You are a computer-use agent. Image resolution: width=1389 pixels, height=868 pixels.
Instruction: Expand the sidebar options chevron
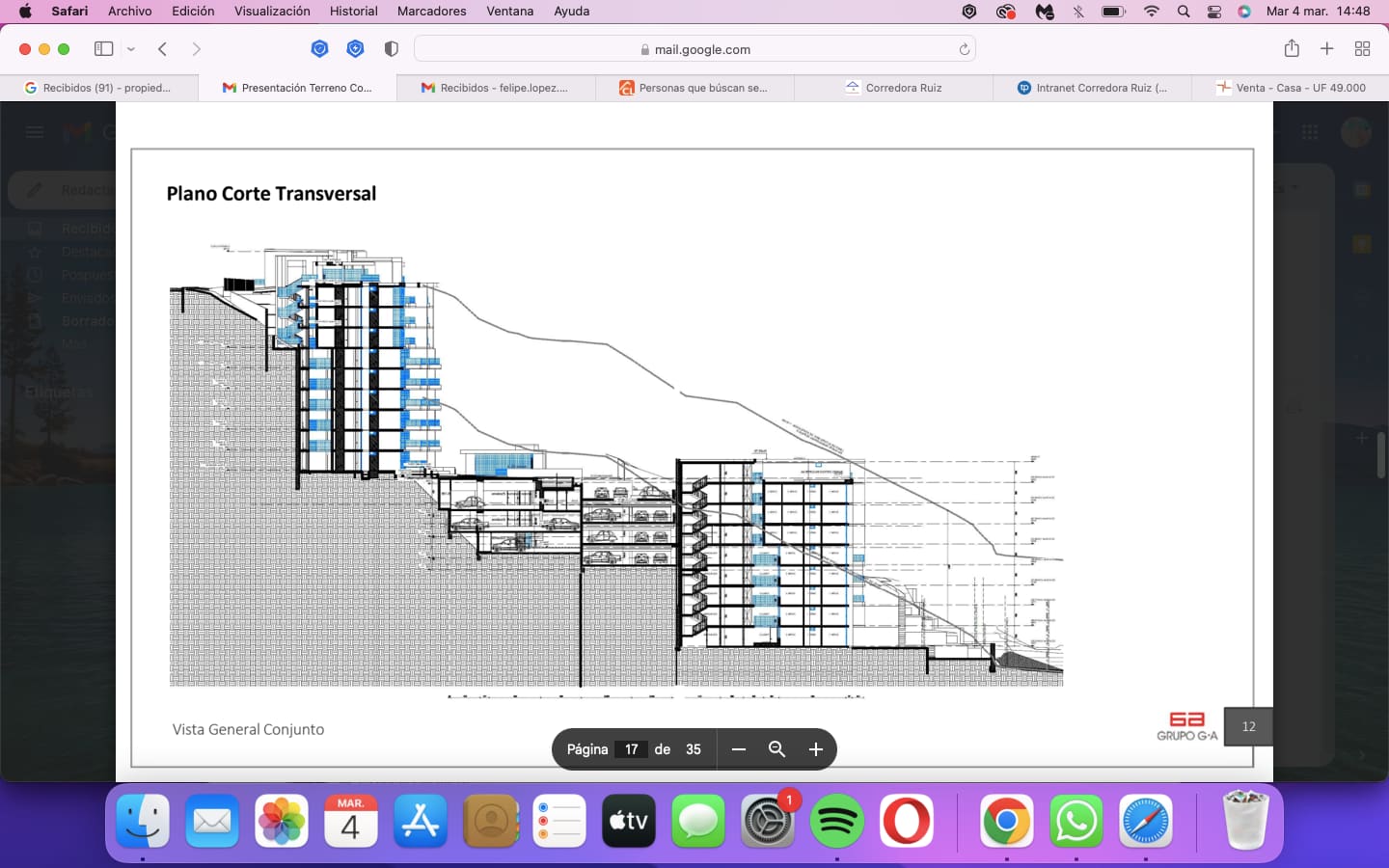point(131,49)
